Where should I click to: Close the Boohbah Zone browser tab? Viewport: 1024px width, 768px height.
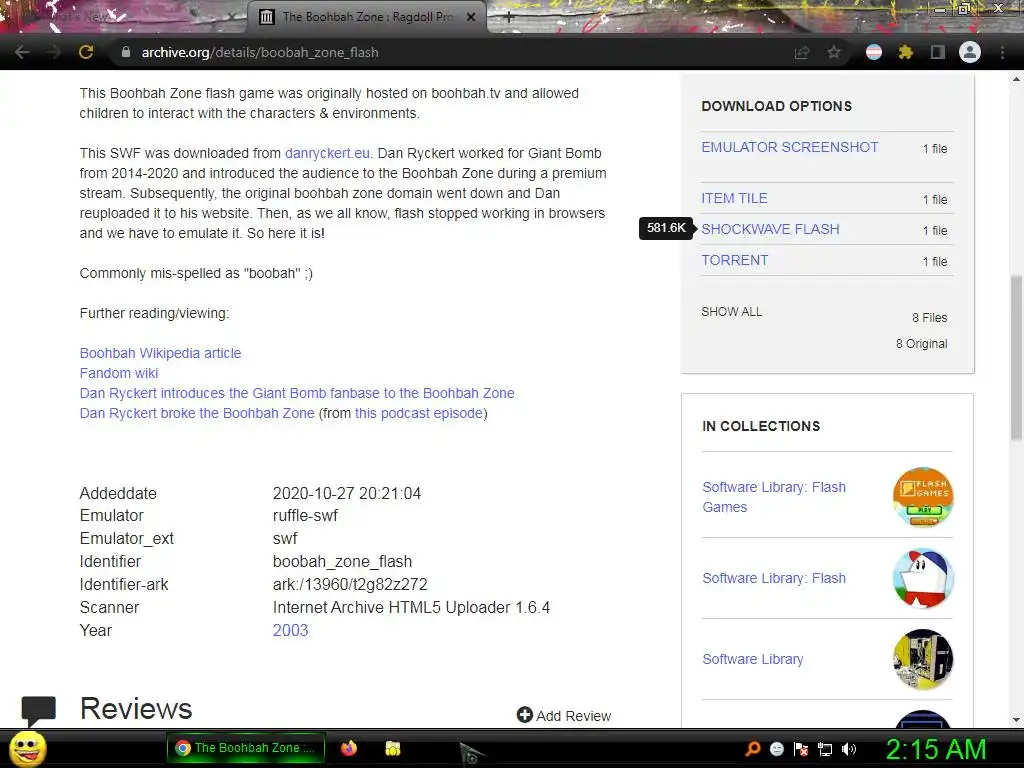(x=471, y=17)
